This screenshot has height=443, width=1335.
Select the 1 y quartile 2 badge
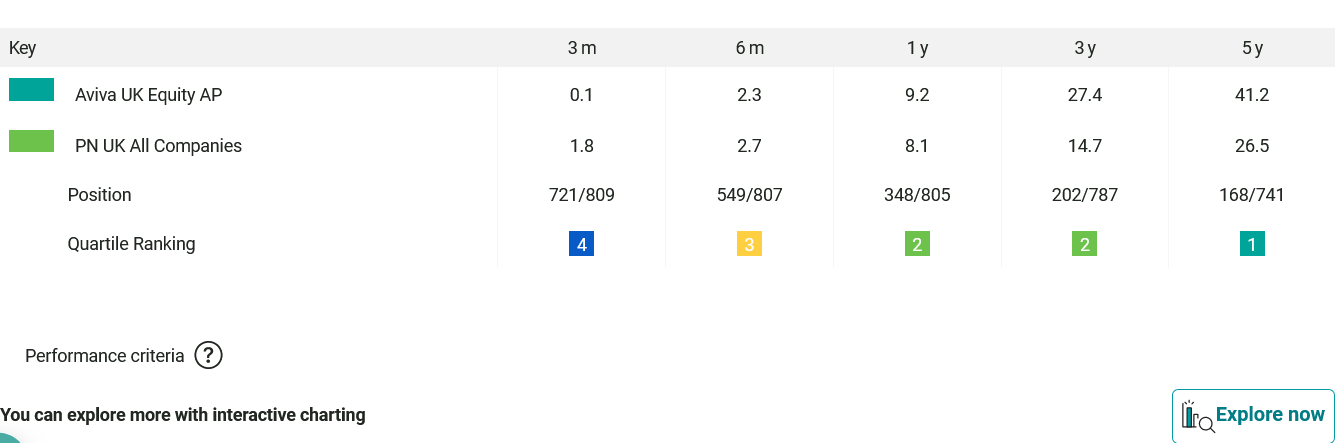click(917, 244)
